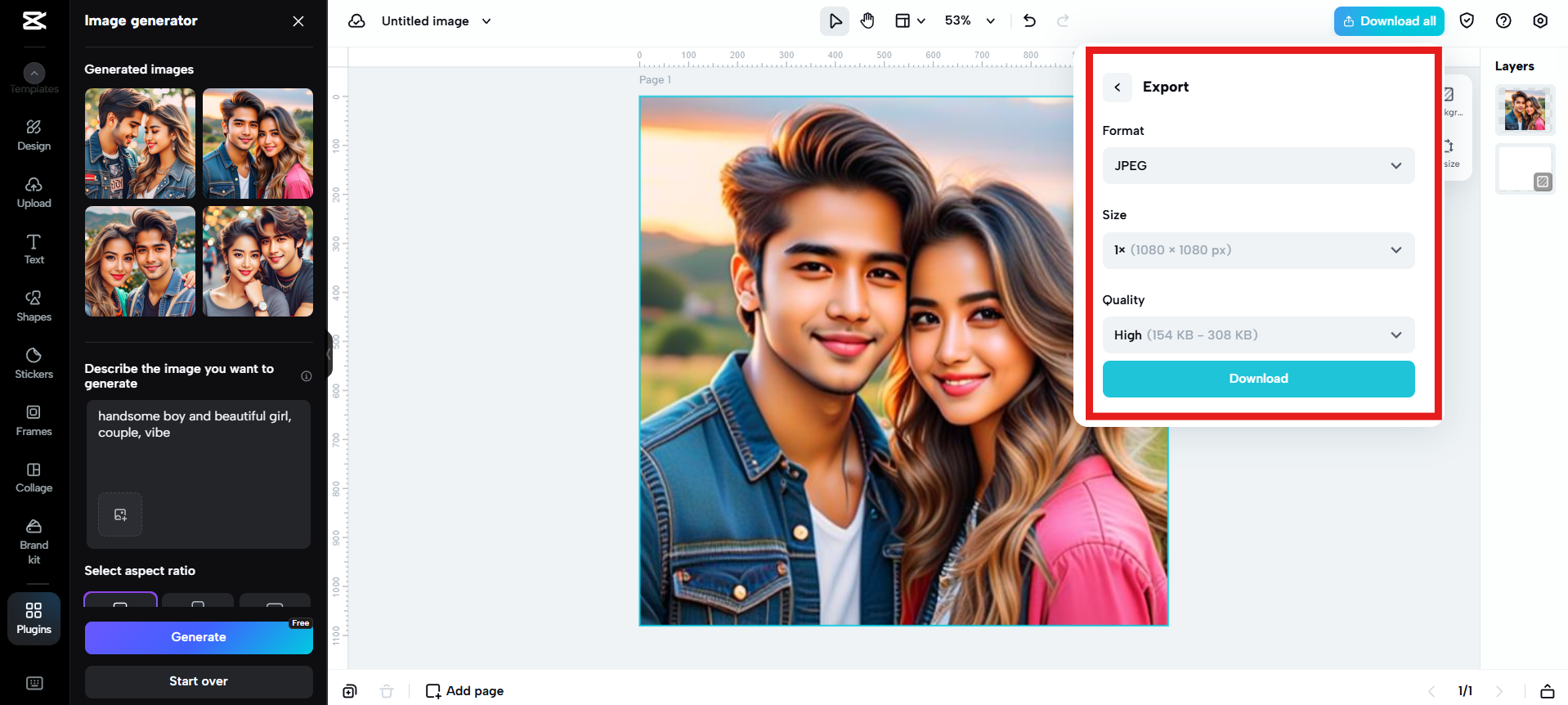This screenshot has height=705, width=1568.
Task: Click the info icon beside the prompt heading
Action: [307, 376]
